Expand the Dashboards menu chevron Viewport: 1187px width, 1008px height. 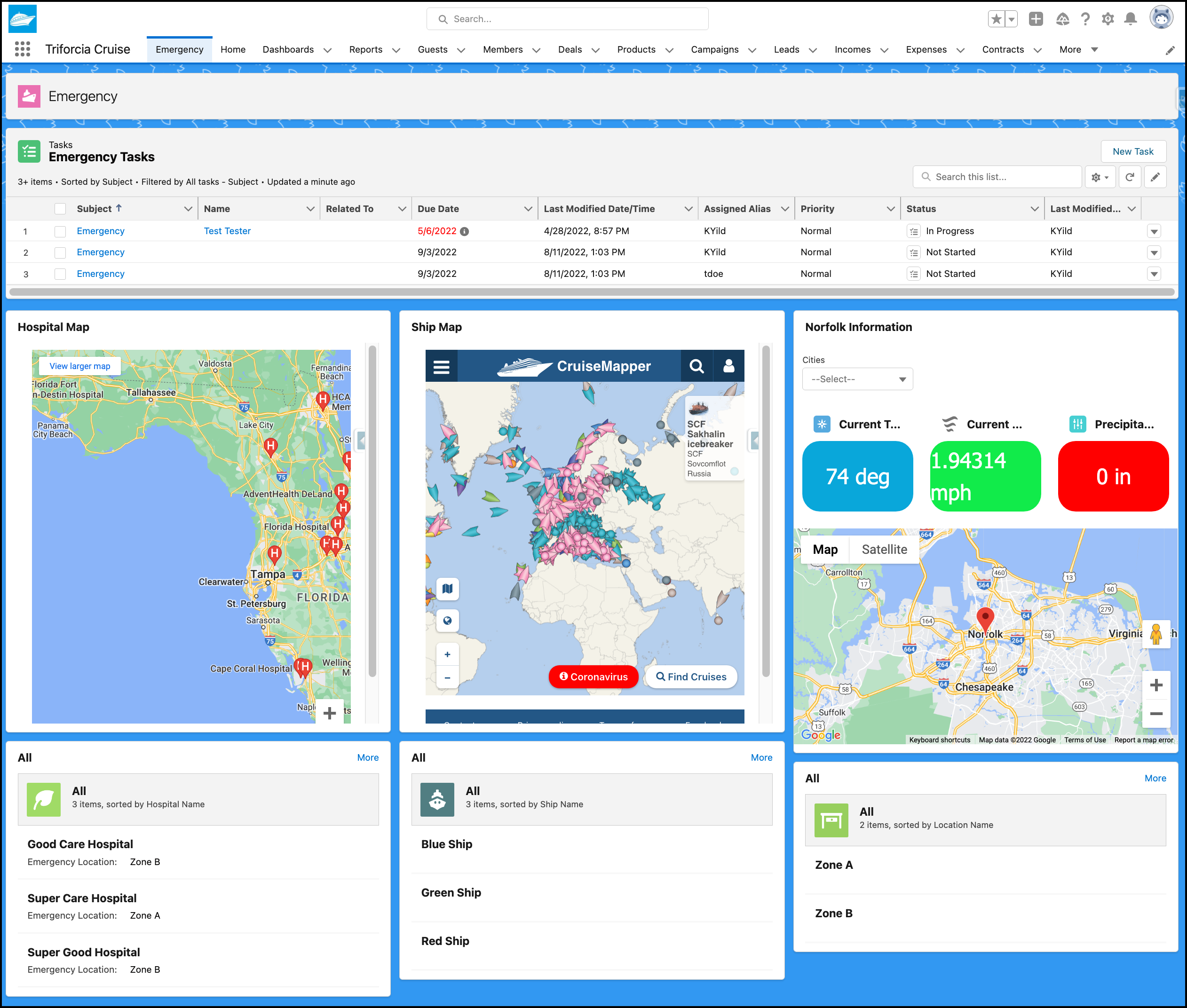click(x=327, y=50)
